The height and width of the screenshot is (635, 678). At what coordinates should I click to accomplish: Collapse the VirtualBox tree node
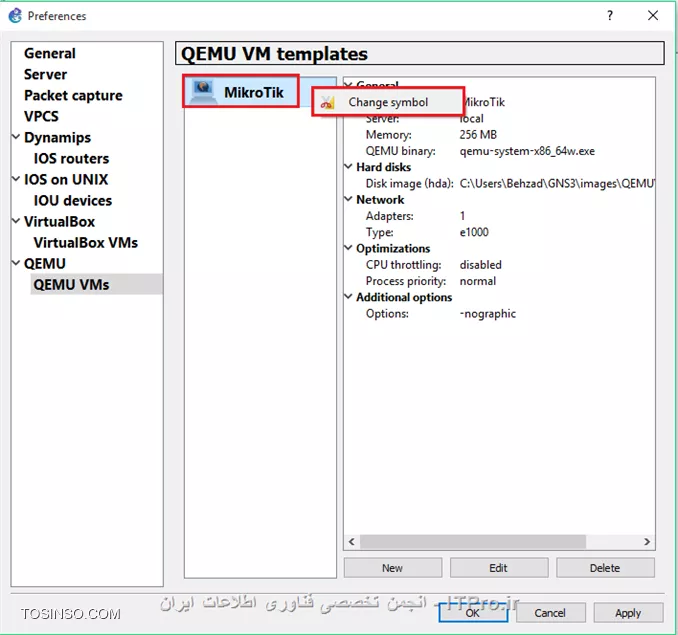click(x=16, y=221)
